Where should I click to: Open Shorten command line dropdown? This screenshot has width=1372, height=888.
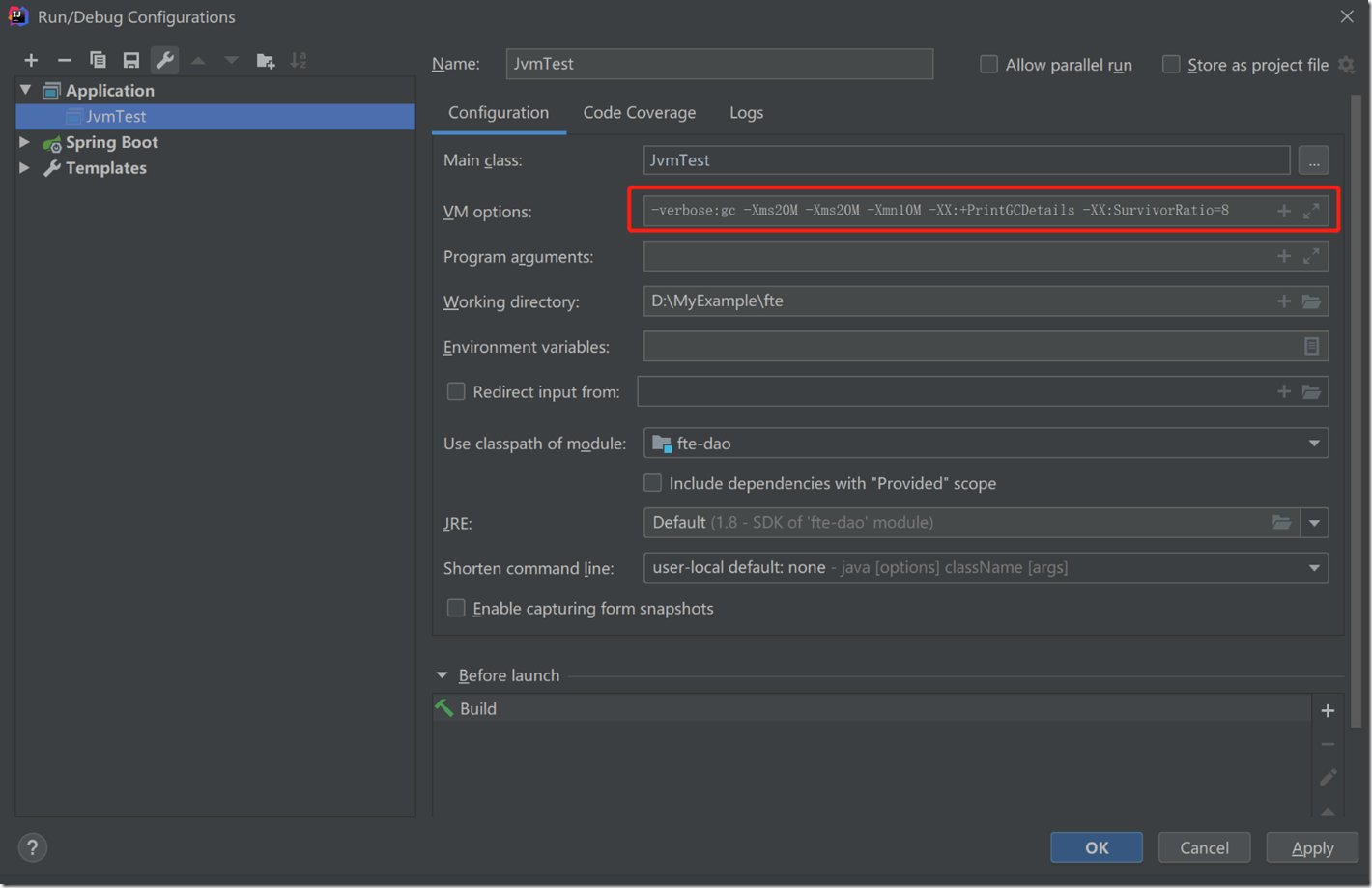coord(1314,568)
